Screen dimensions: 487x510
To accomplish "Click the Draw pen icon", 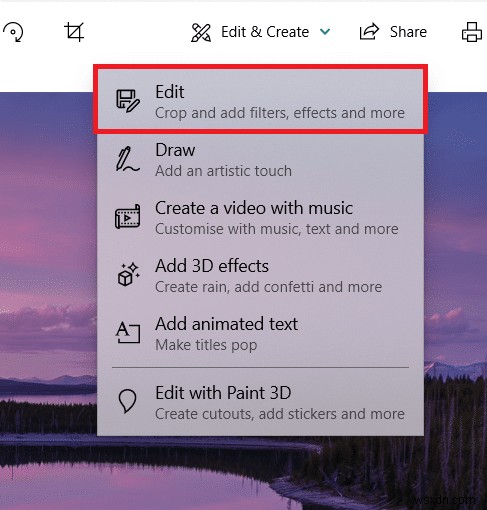I will (127, 159).
